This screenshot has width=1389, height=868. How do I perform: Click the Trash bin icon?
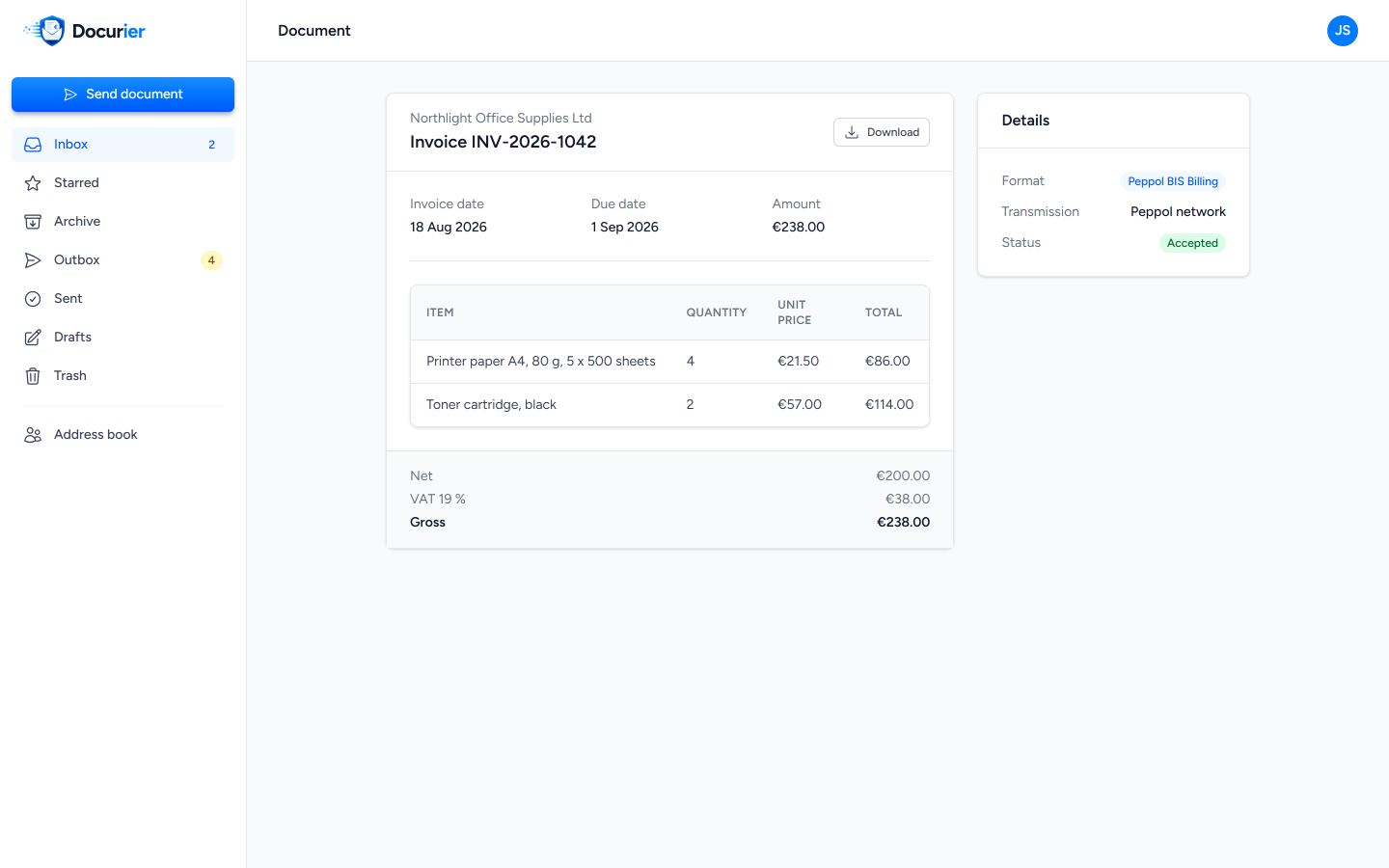(33, 376)
